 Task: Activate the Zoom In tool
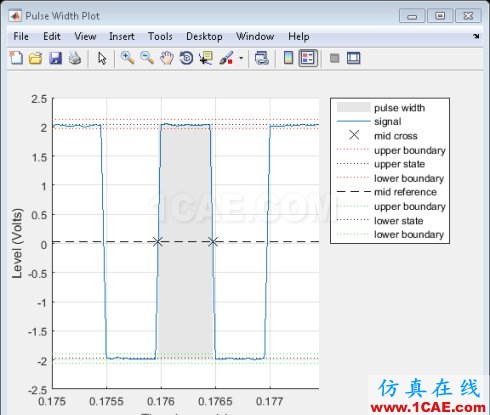click(127, 58)
